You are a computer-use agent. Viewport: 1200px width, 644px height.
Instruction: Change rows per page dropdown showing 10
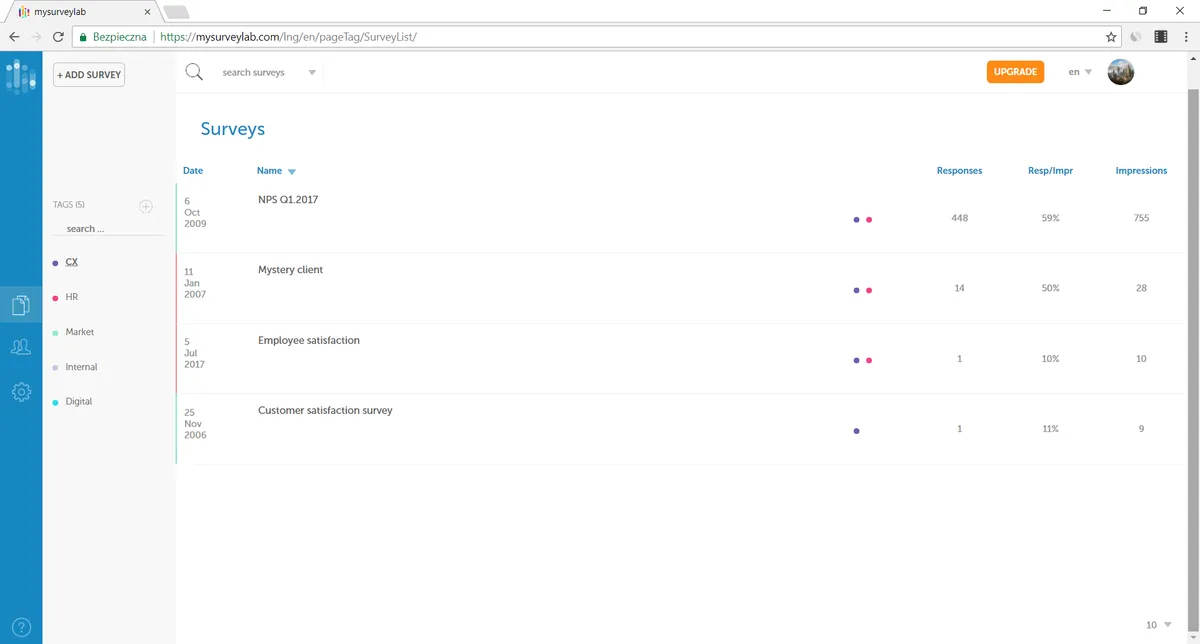(x=1159, y=625)
